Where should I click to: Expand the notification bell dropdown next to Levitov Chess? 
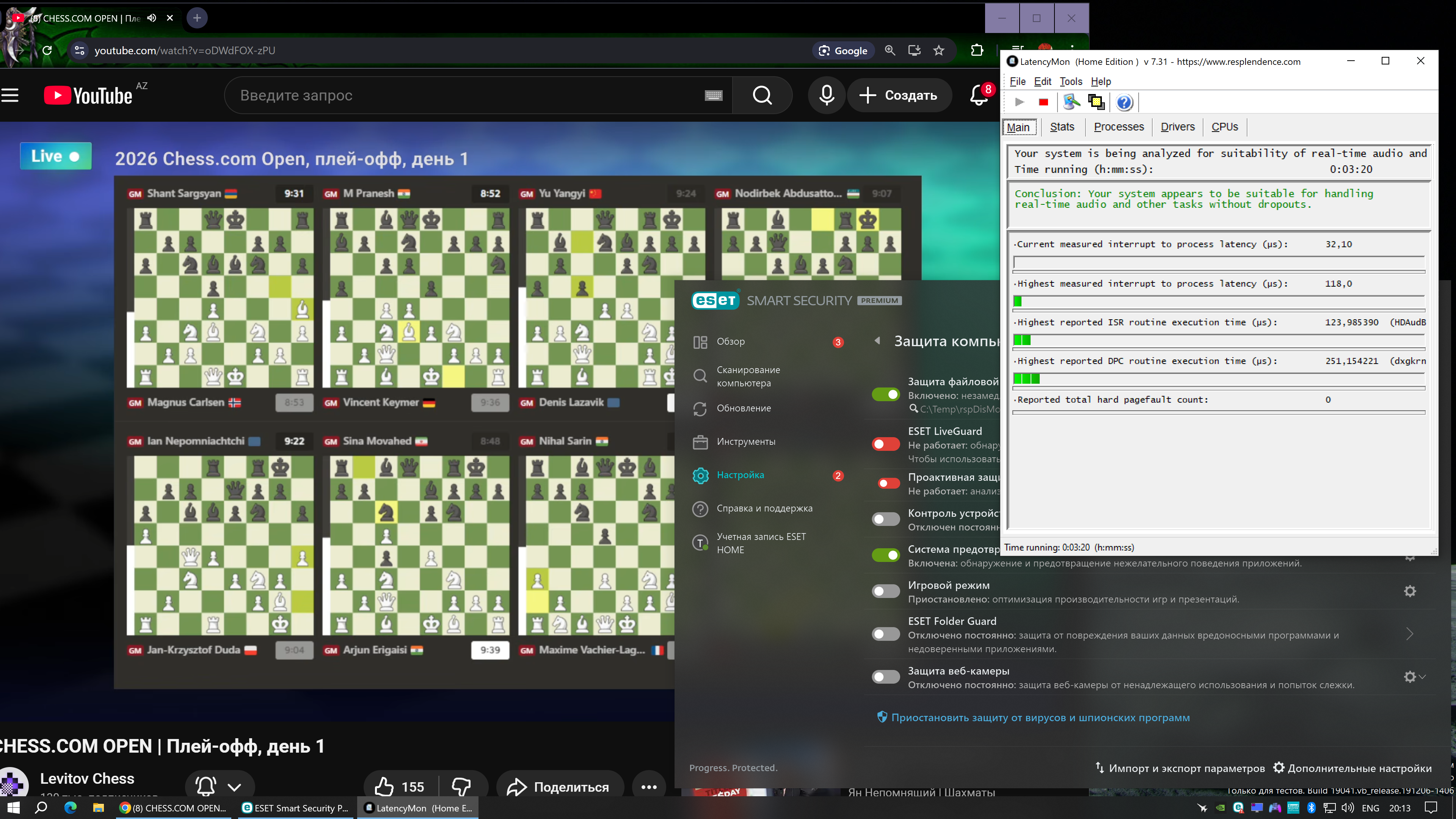234,787
